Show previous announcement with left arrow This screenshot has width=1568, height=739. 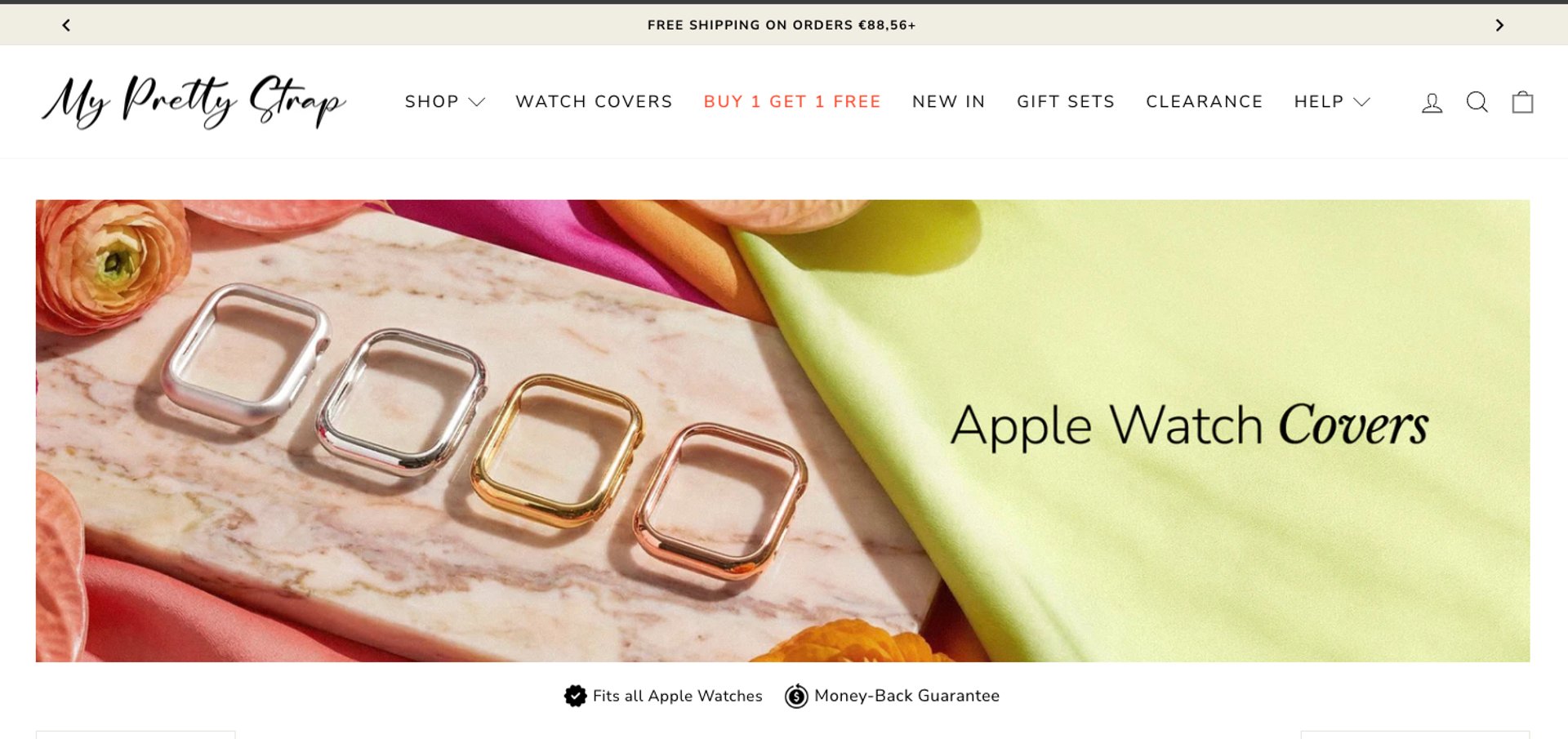tap(66, 25)
